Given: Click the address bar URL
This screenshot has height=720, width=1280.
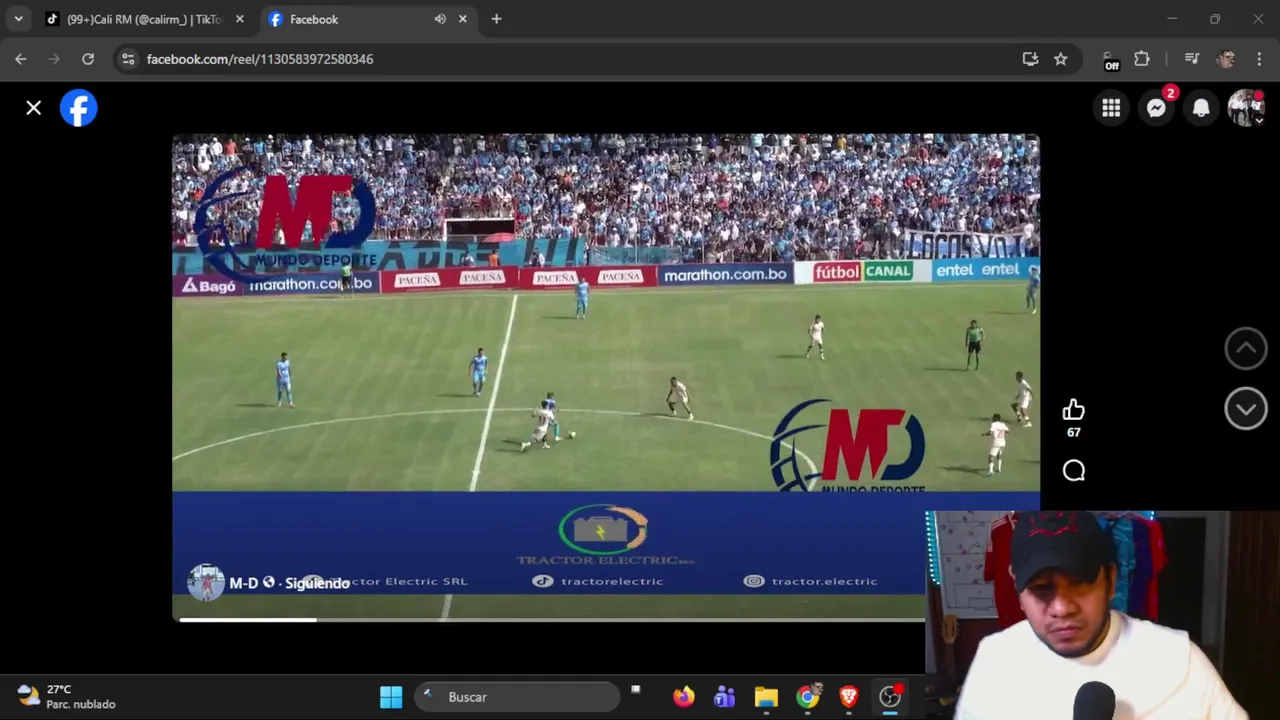Looking at the screenshot, I should click(x=260, y=59).
